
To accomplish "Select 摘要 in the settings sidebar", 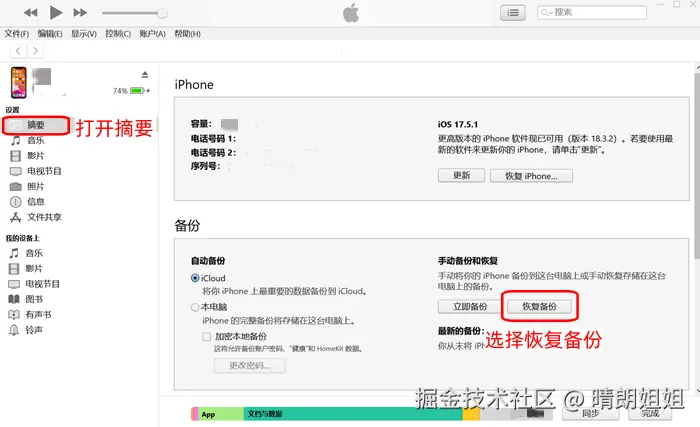I will tap(36, 125).
